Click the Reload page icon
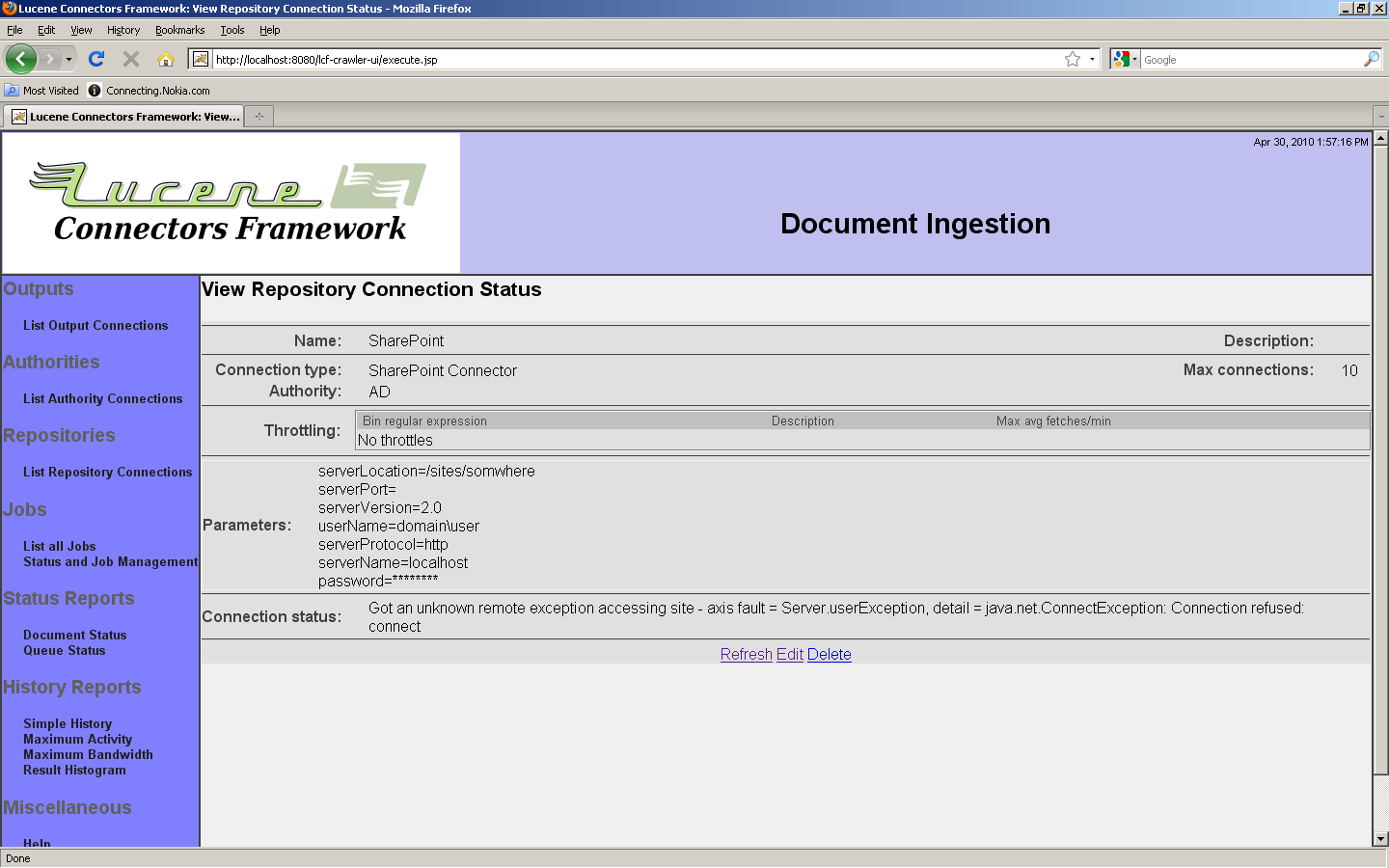The height and width of the screenshot is (868, 1389). (x=96, y=59)
